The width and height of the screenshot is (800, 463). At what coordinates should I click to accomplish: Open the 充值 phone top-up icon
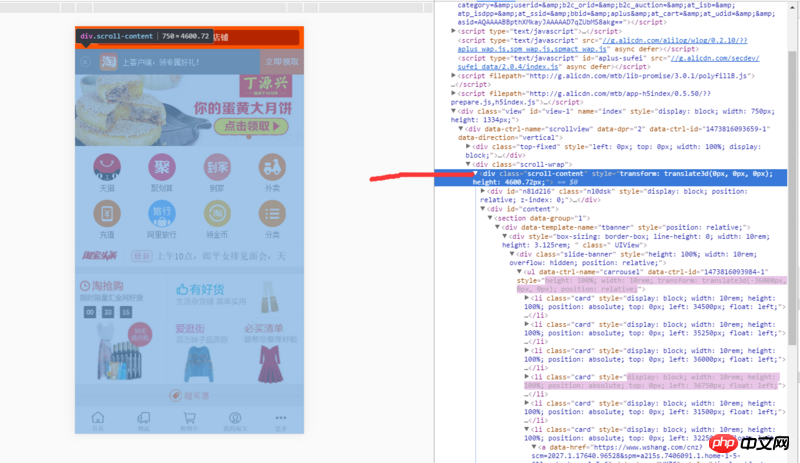107,213
